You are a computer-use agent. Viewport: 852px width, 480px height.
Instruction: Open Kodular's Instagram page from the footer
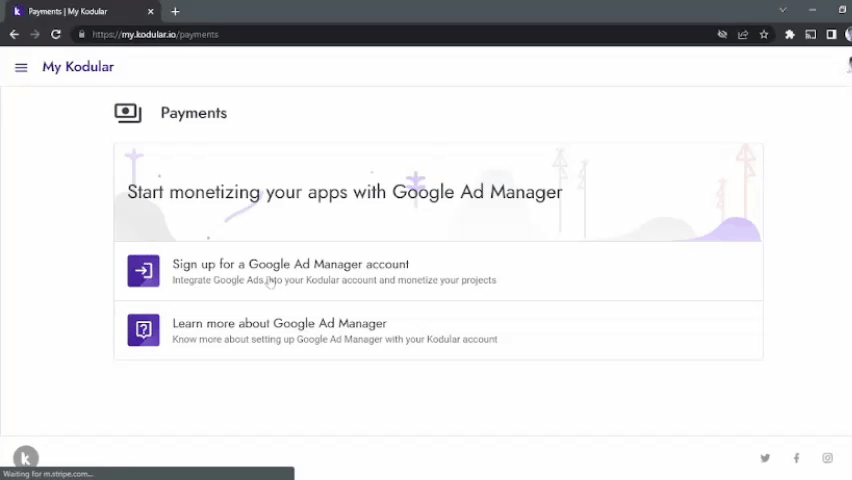[827, 458]
